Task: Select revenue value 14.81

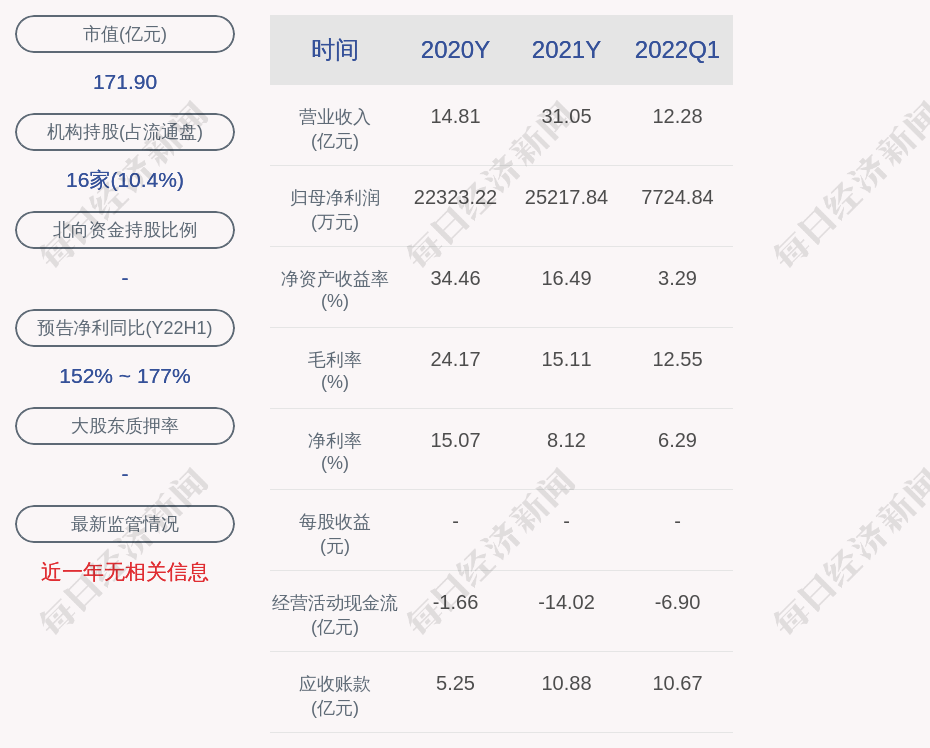Action: point(455,116)
